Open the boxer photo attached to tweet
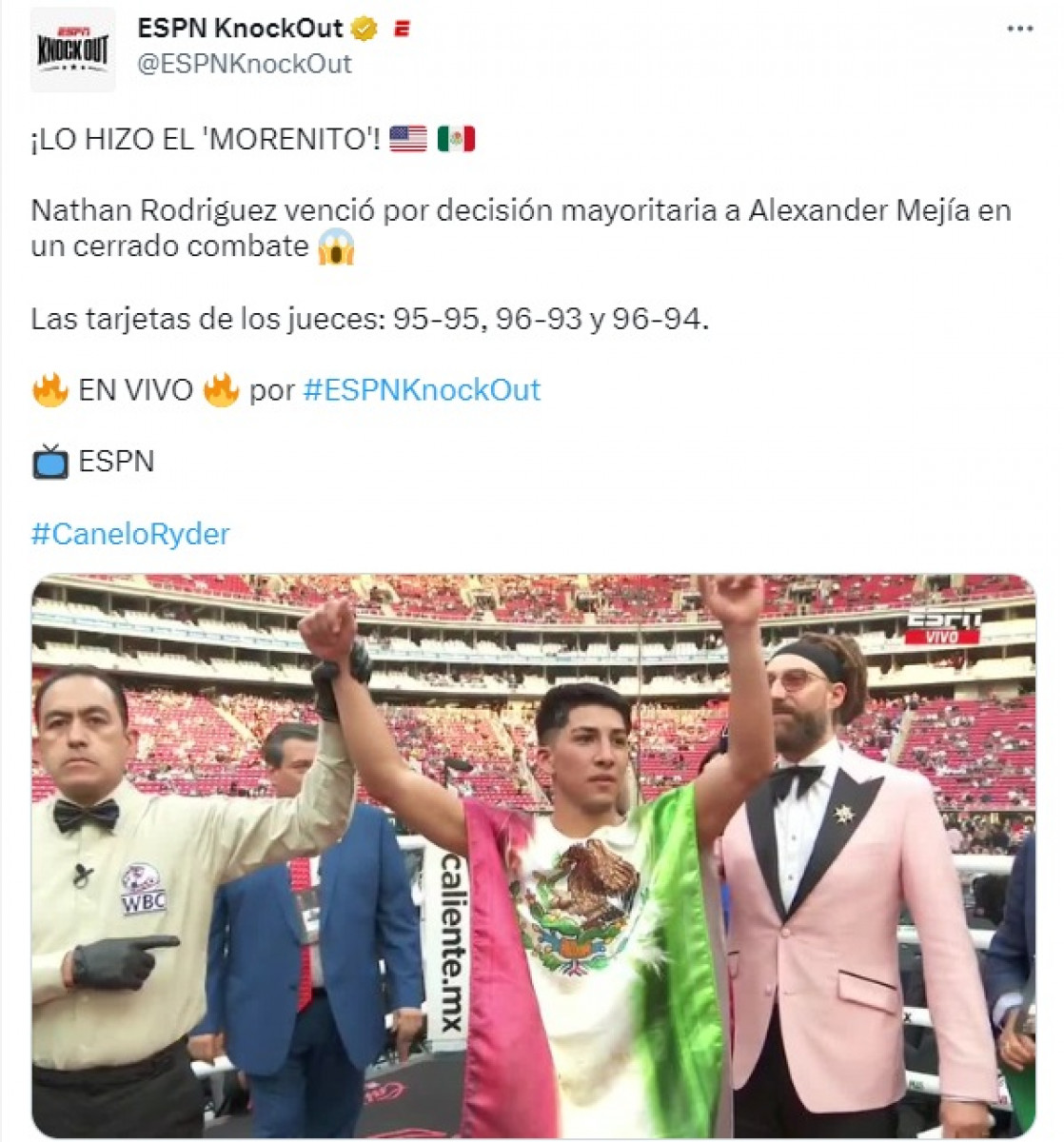 click(533, 856)
